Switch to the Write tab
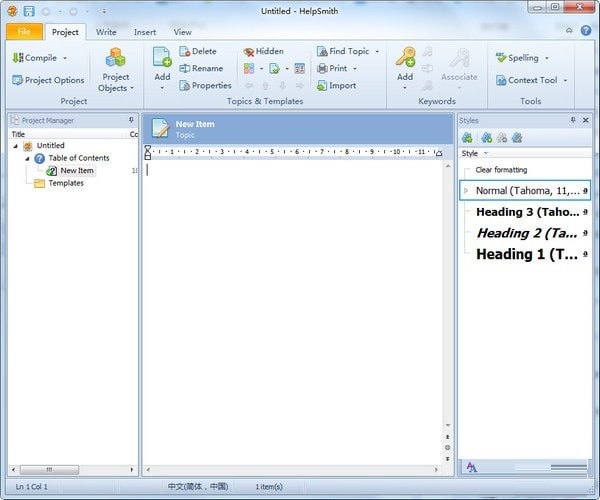The height and width of the screenshot is (500, 600). click(106, 32)
